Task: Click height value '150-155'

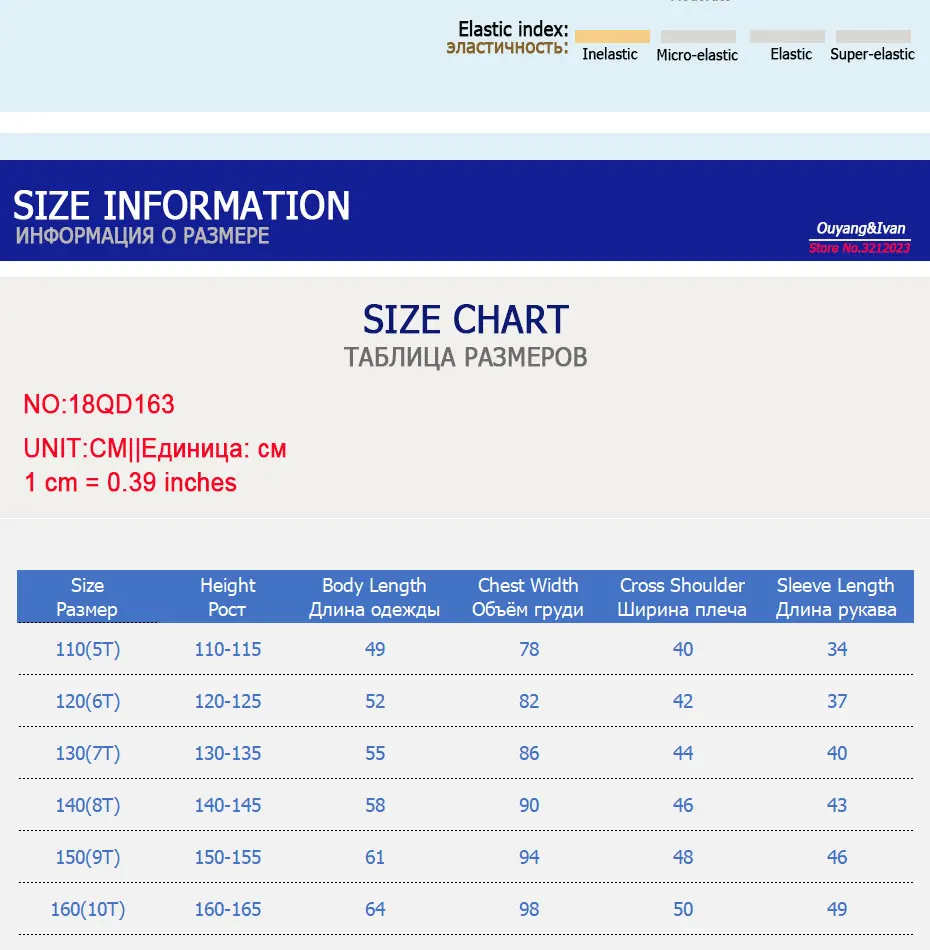Action: pos(228,857)
